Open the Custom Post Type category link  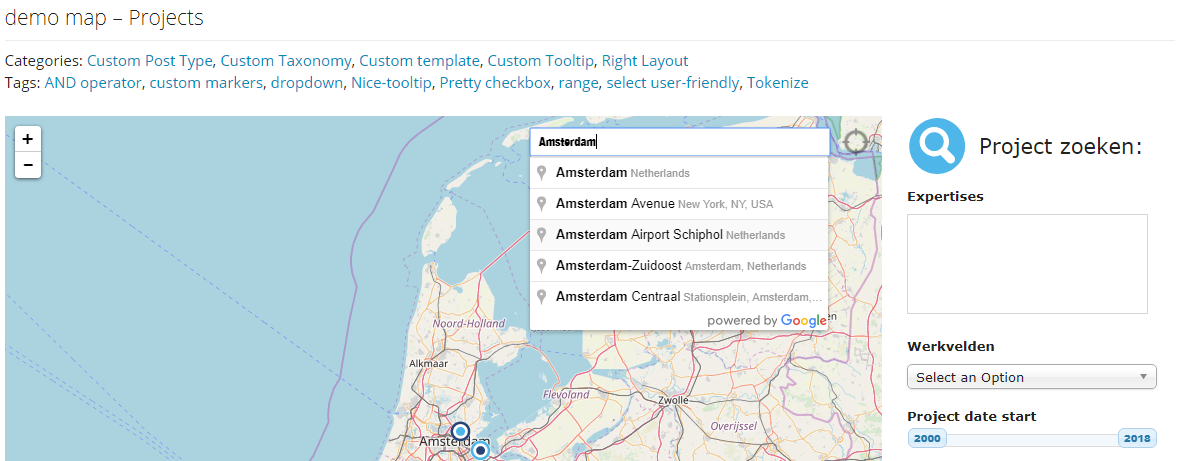click(x=150, y=61)
